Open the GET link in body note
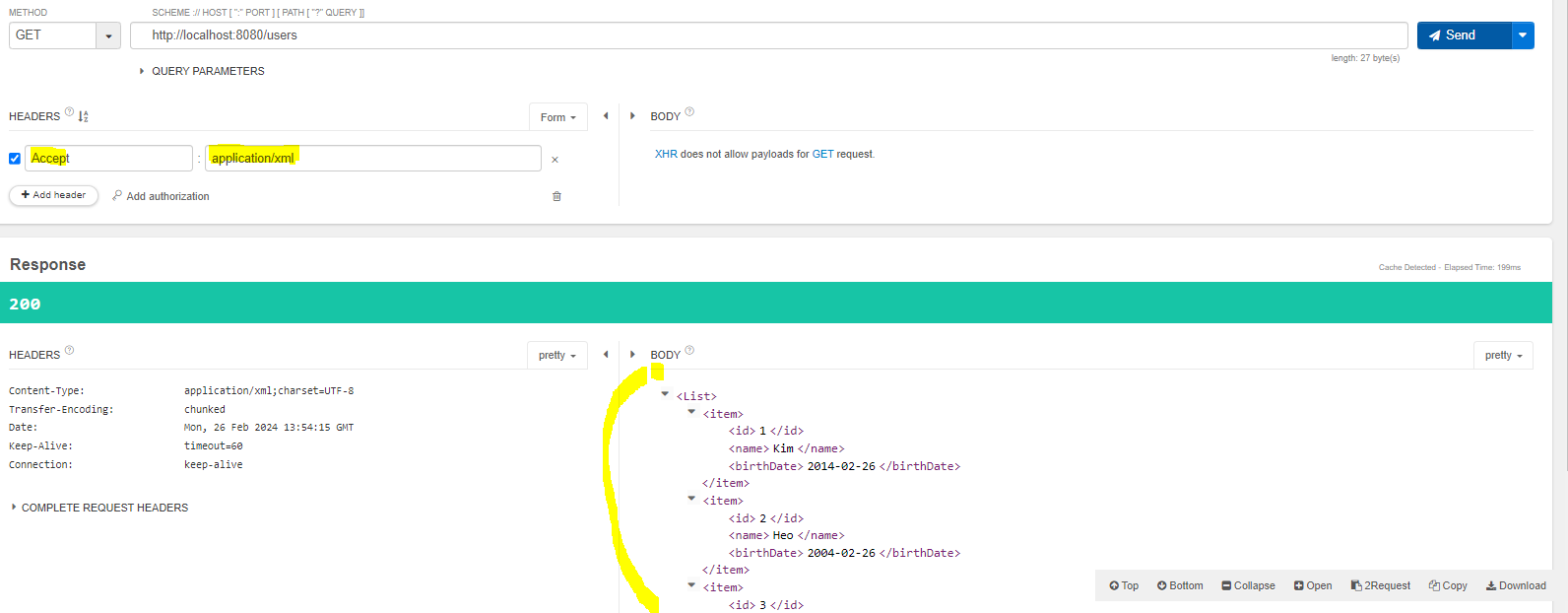This screenshot has height=613, width=1568. coord(822,154)
